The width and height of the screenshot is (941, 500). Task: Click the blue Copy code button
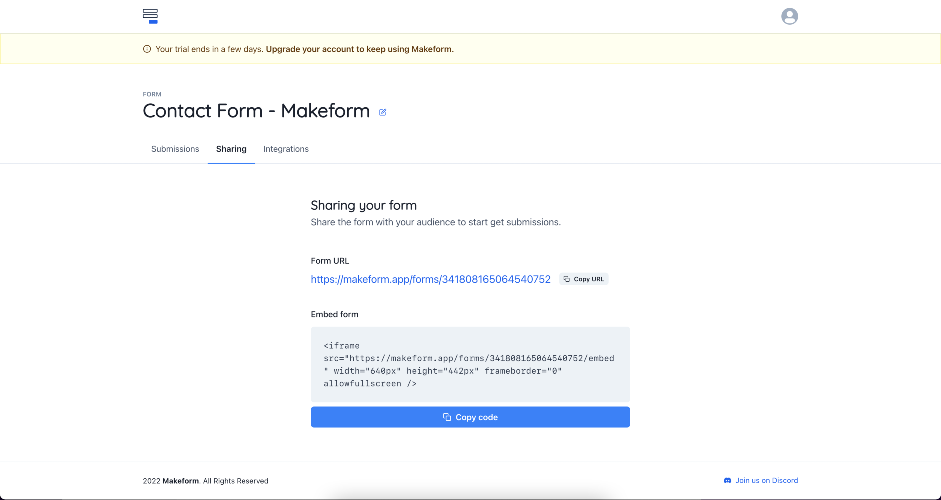tap(470, 417)
